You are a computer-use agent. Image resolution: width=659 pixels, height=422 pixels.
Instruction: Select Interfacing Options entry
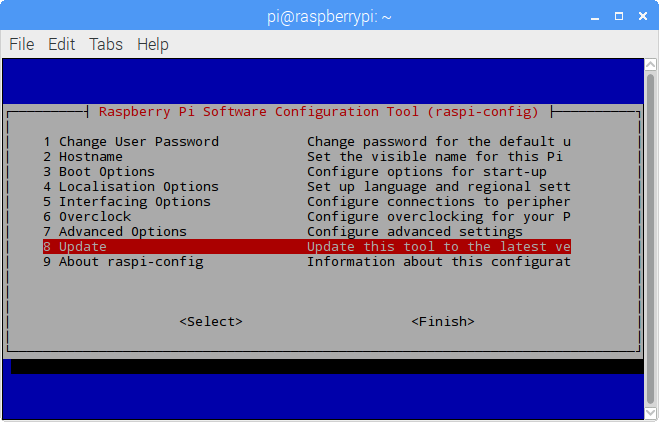tap(306, 202)
